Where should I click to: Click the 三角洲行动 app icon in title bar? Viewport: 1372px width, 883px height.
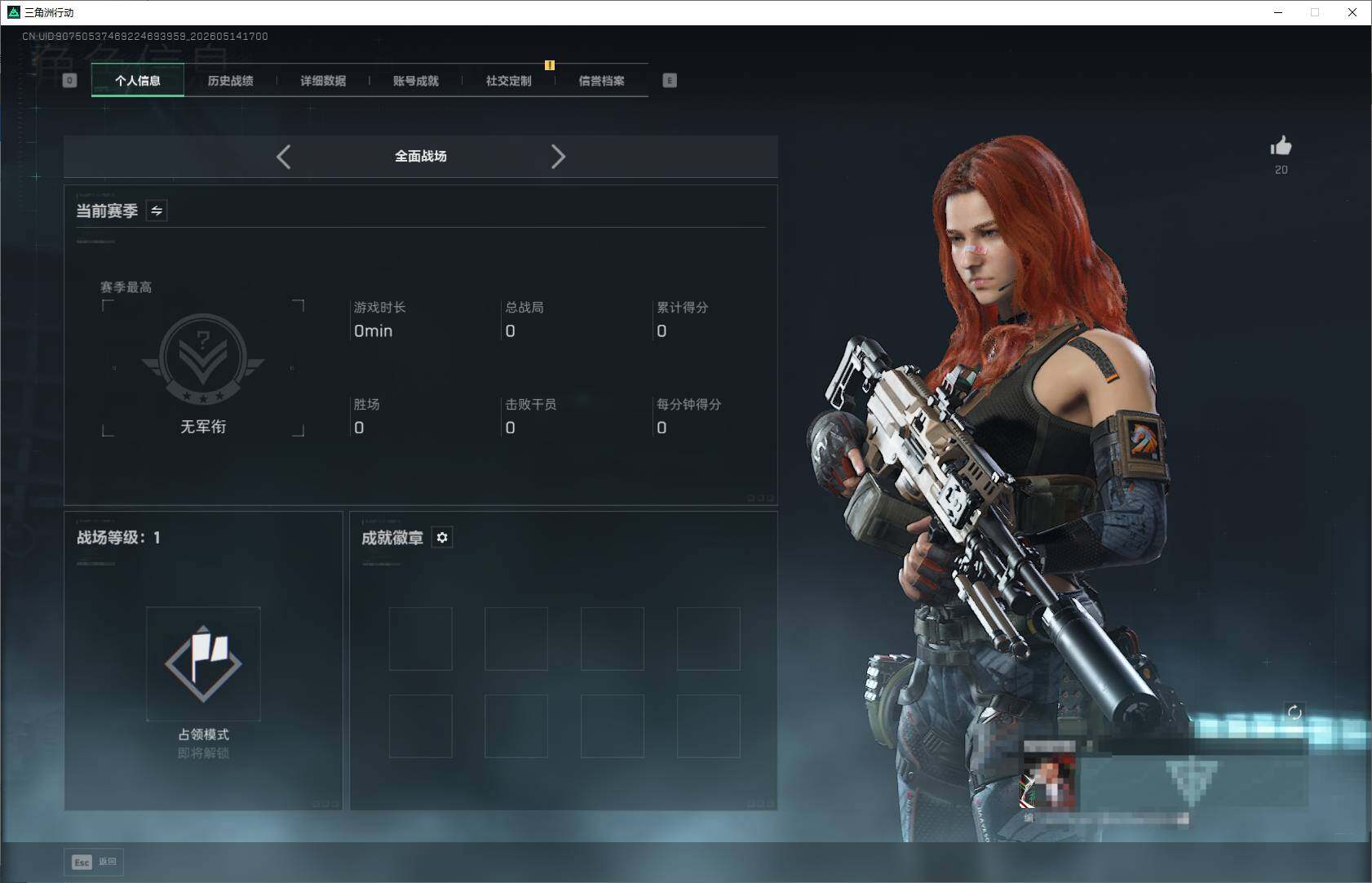tap(13, 12)
